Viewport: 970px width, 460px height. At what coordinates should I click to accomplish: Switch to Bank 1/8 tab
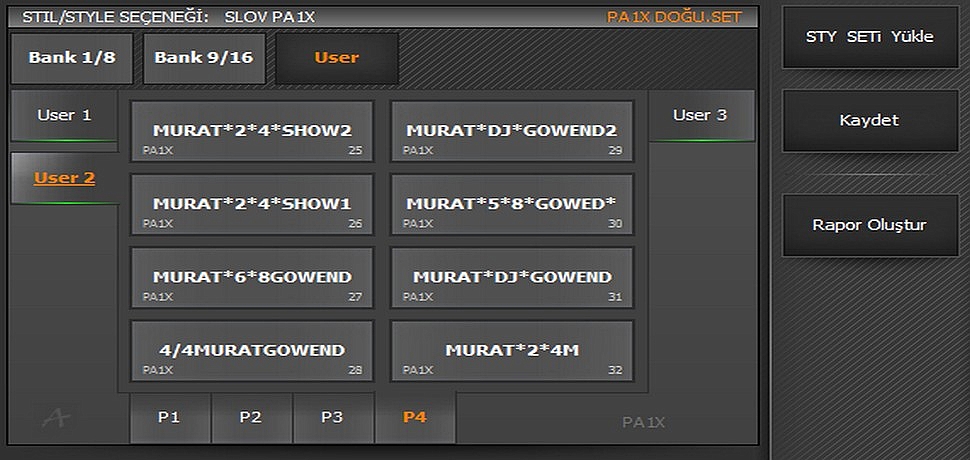(x=71, y=58)
